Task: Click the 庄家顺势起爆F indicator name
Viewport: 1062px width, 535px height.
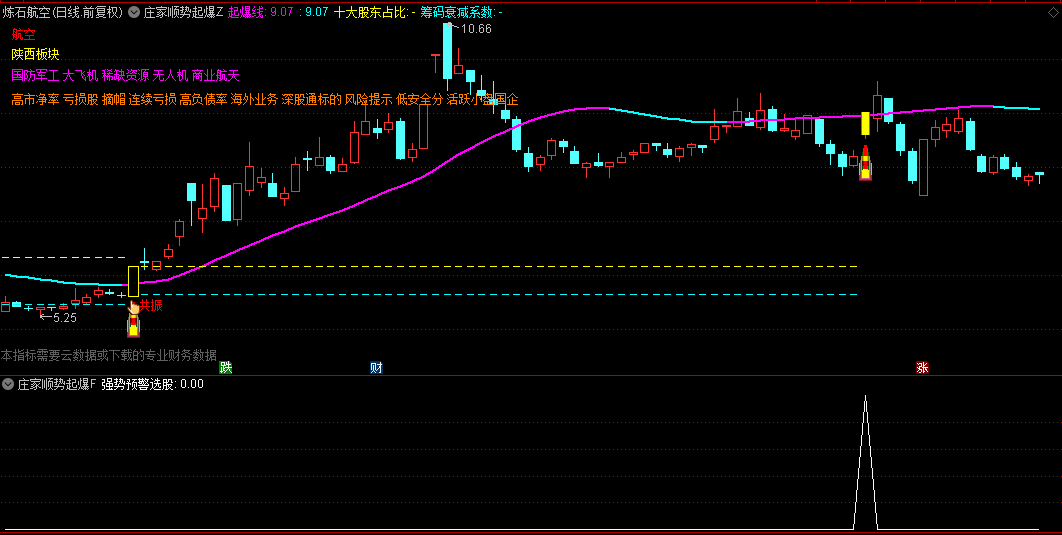Action: pos(57,384)
